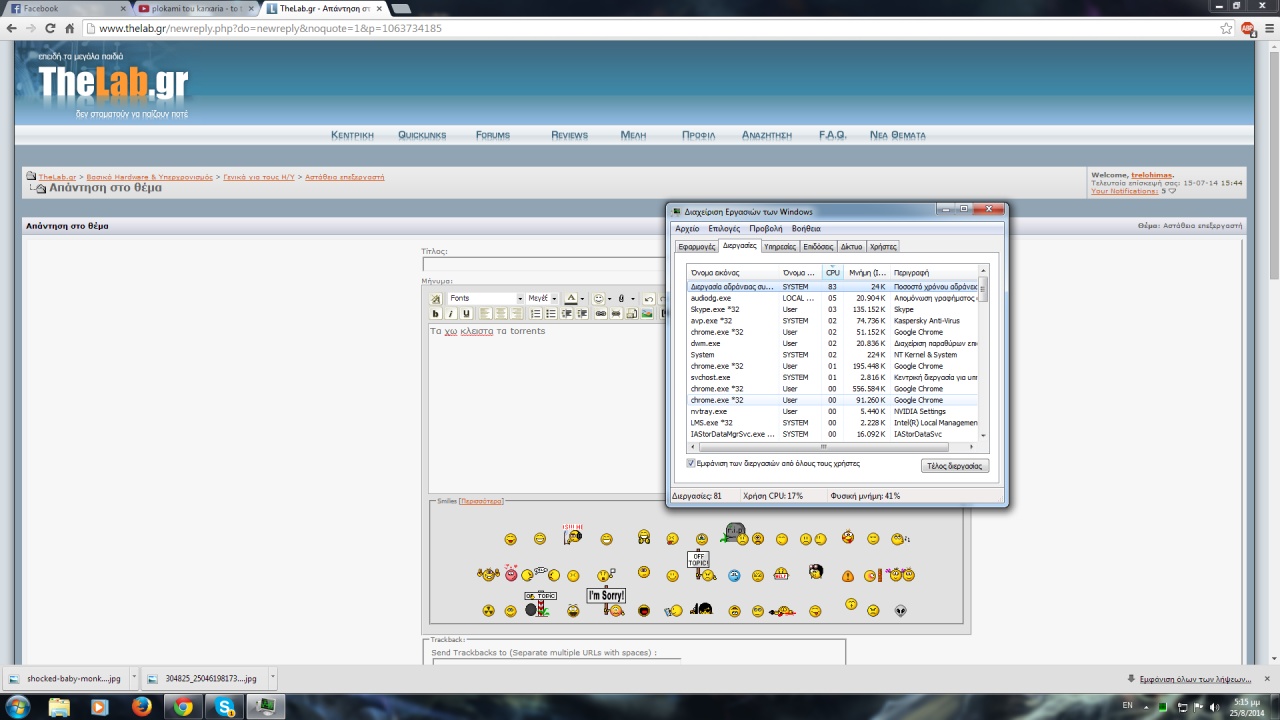Switch to the Χρήστες tab
Image resolution: width=1280 pixels, height=720 pixels.
tap(883, 246)
